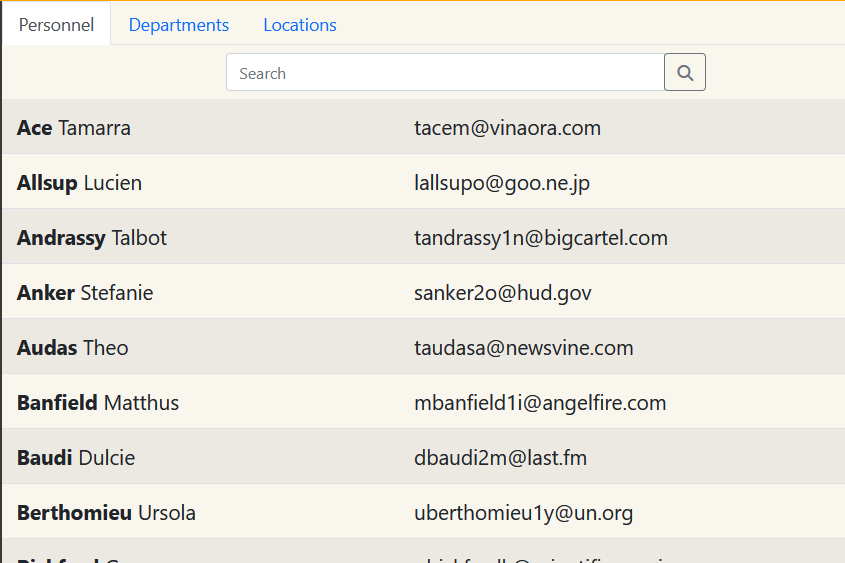Click email taudasa@newsvine.com
845x563 pixels.
coord(524,348)
